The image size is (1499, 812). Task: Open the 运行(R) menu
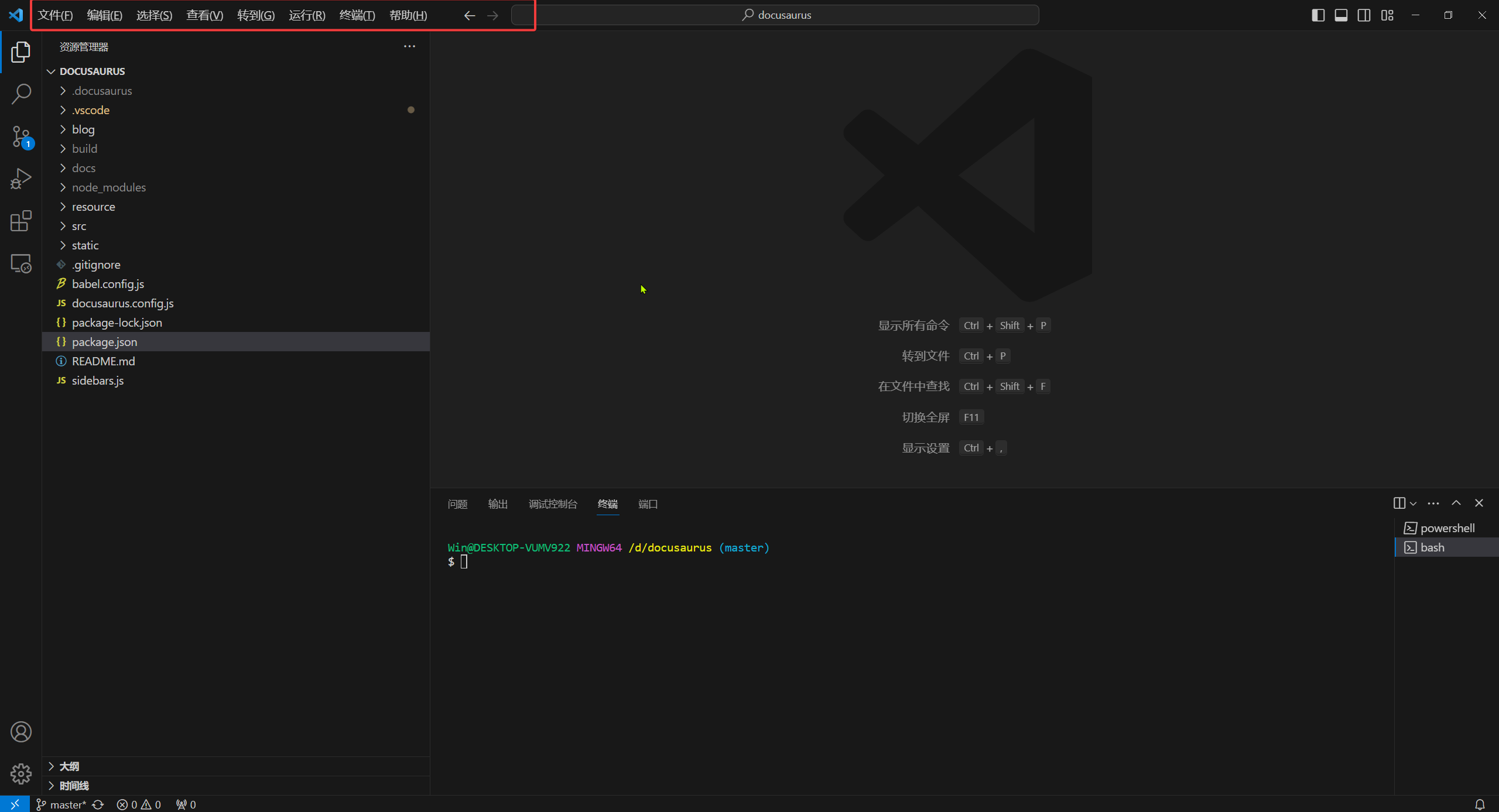307,15
